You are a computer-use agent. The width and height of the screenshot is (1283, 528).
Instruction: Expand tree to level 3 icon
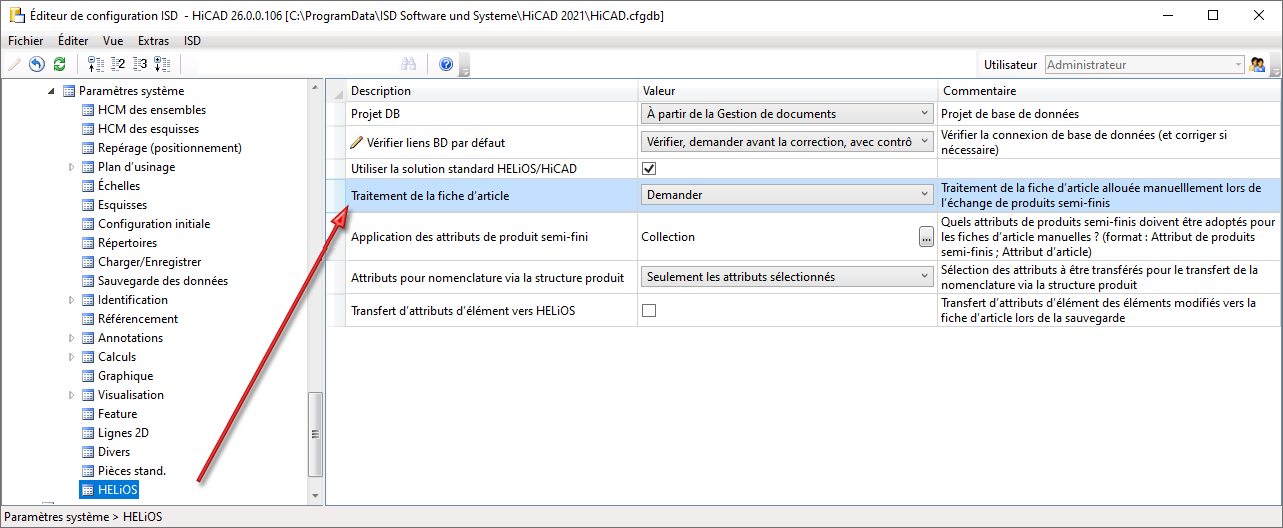[x=140, y=64]
